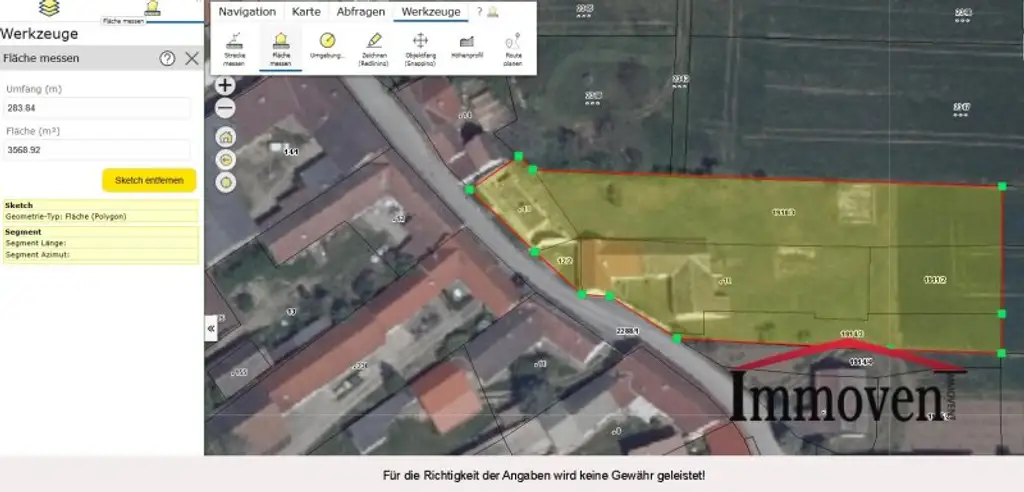Image resolution: width=1024 pixels, height=492 pixels.
Task: Close the Fläche messen panel
Action: click(x=192, y=58)
